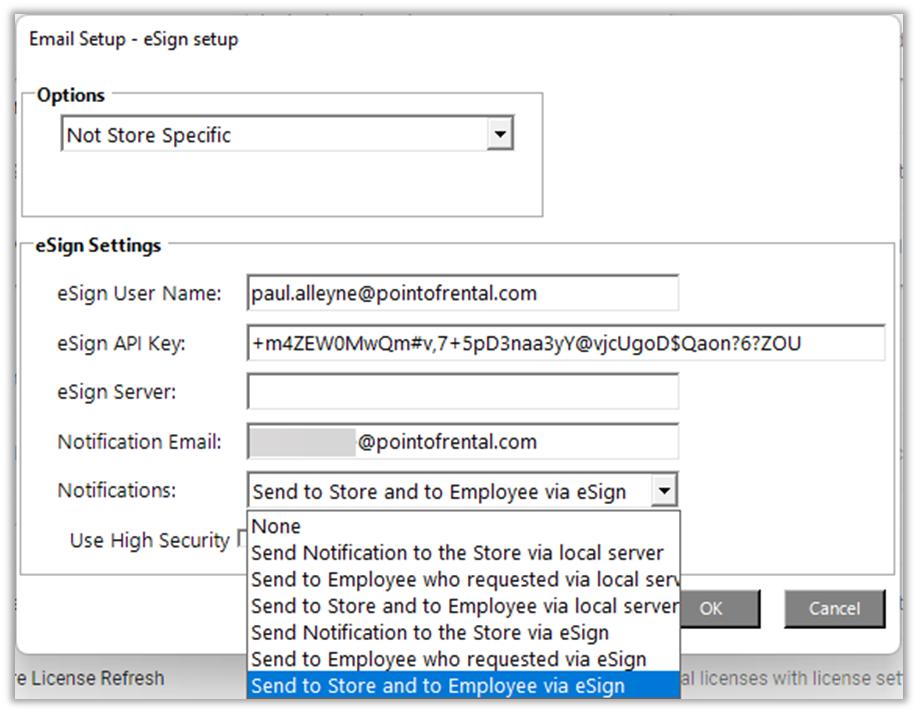Screen dimensions: 918x713
Task: Pick Send to Employee who requested via local server
Action: (464, 580)
